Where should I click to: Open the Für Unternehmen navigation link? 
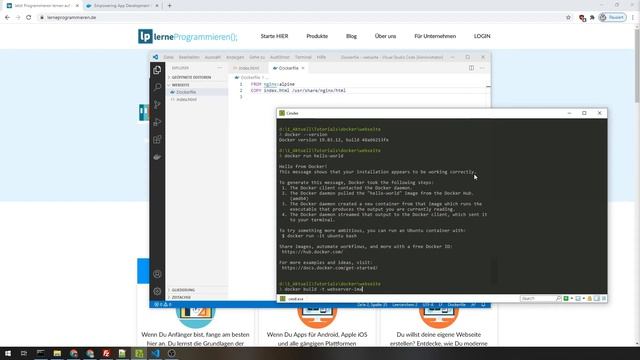[x=435, y=36]
